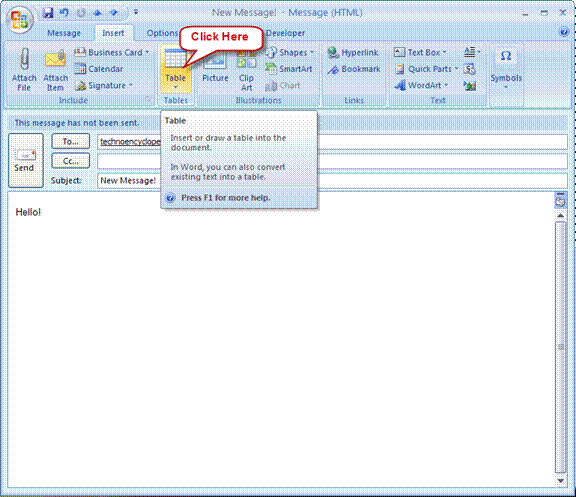The width and height of the screenshot is (576, 497).
Task: Click scrollbar up arrow in message body
Action: tap(560, 216)
